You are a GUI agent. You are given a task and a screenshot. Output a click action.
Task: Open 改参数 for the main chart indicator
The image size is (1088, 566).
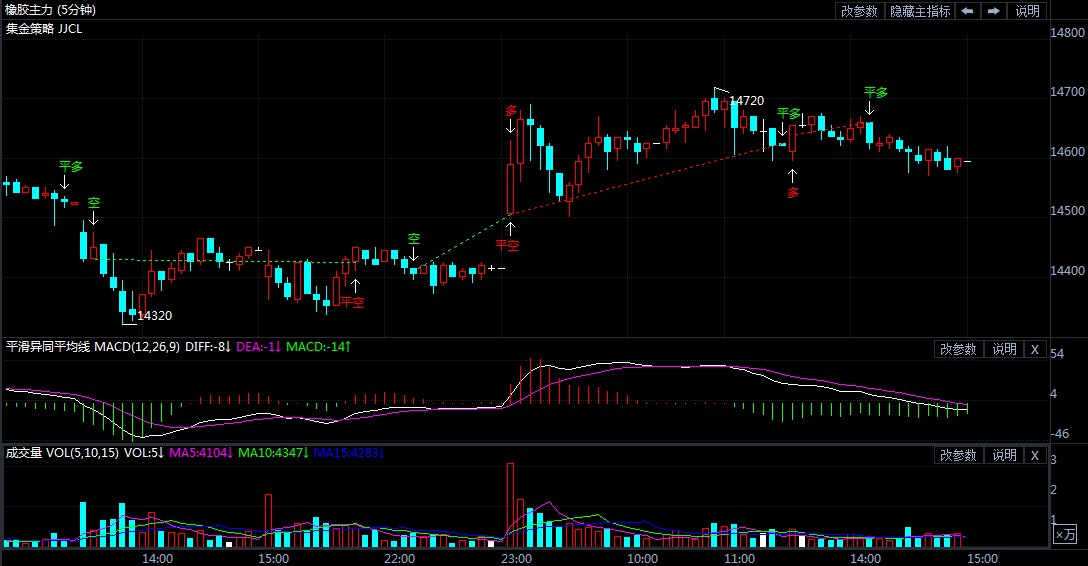(x=859, y=11)
